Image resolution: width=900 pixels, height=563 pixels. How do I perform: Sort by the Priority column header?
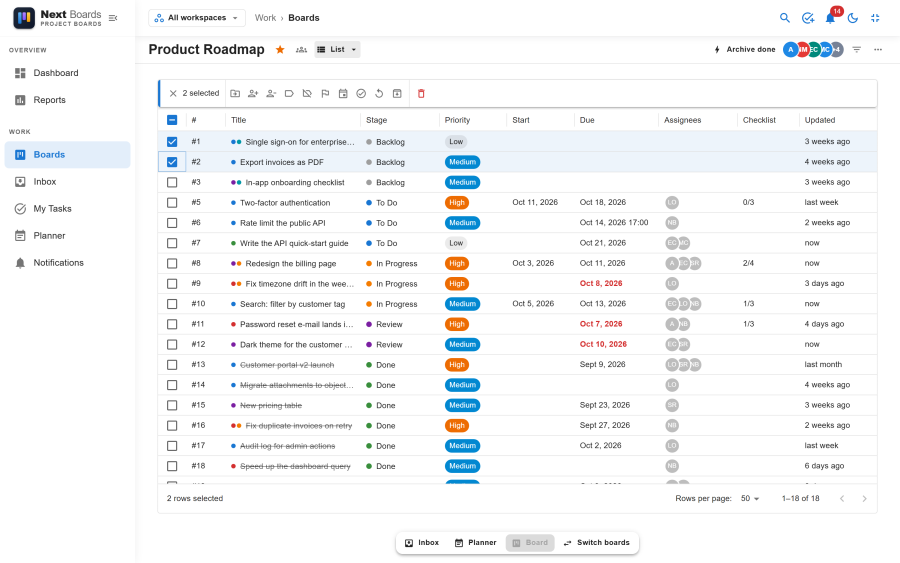coord(457,120)
